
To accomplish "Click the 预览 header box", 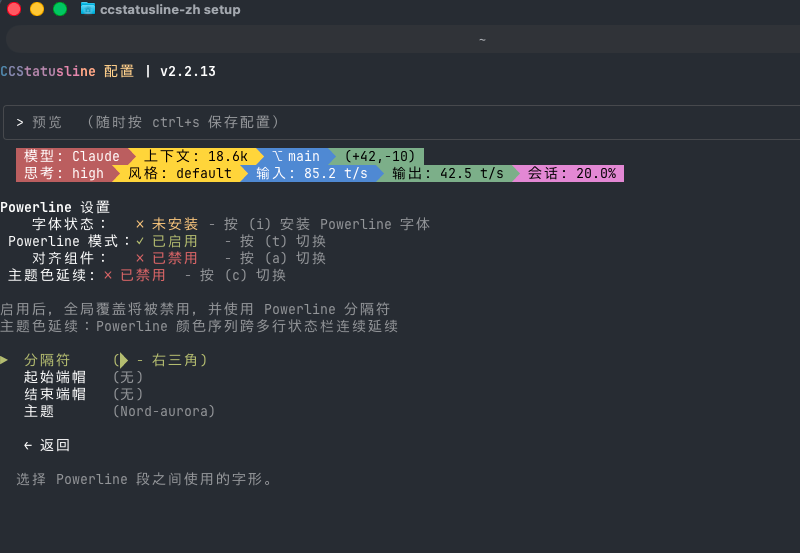I will [x=402, y=122].
